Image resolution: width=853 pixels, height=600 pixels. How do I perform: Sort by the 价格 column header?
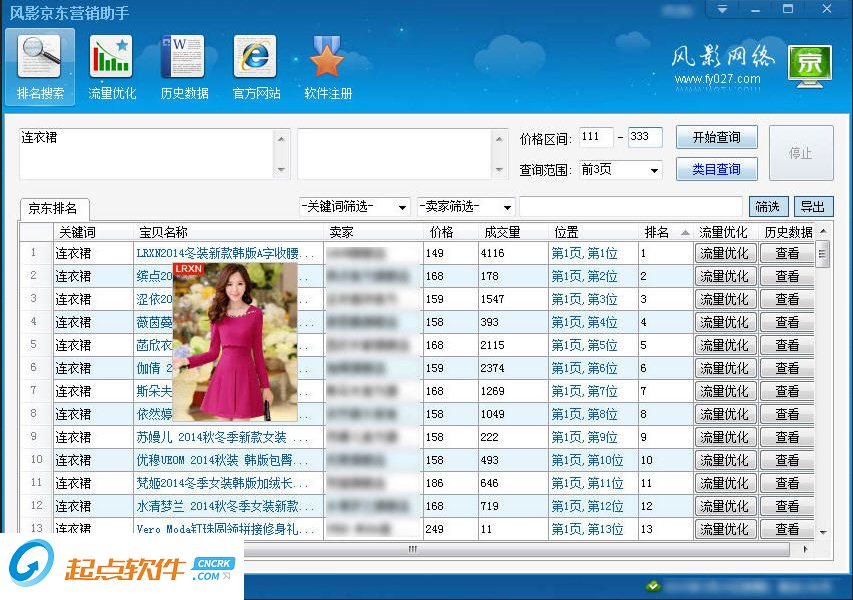(x=450, y=232)
